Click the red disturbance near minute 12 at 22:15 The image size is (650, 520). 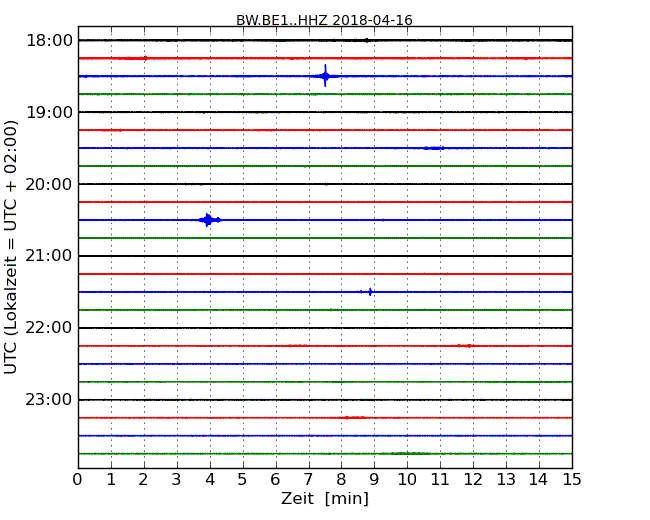click(466, 346)
